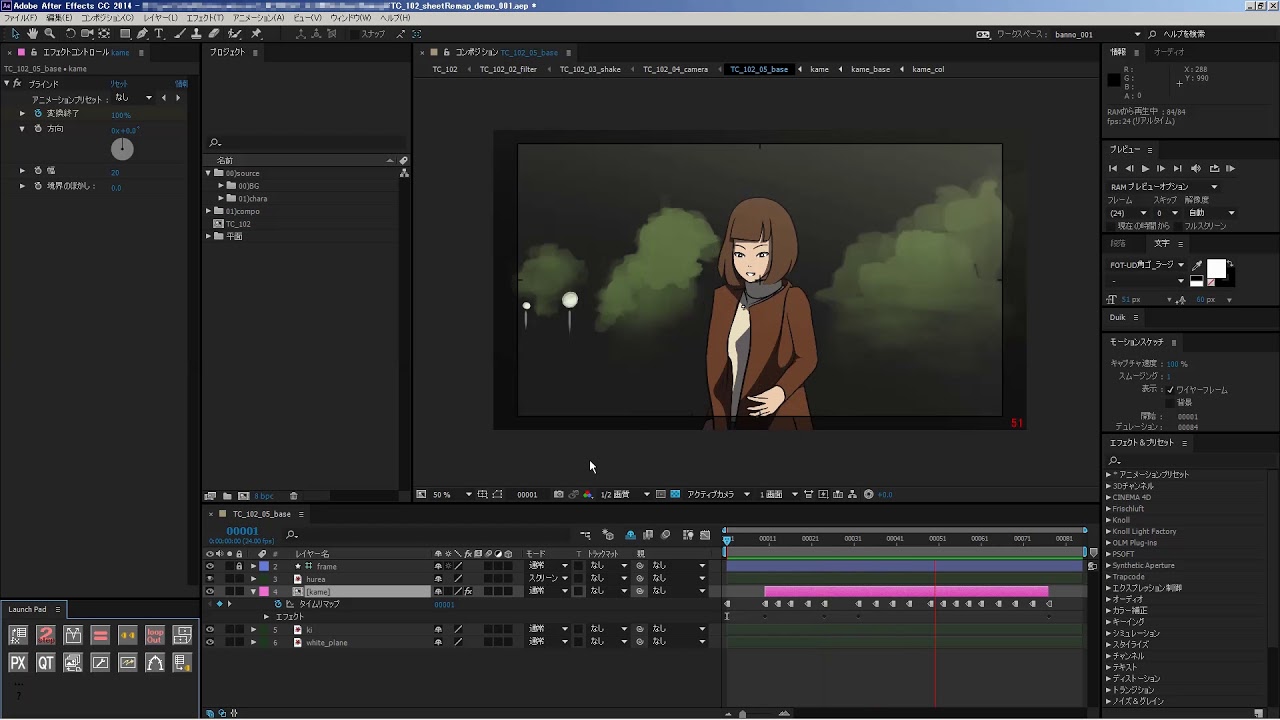Hide the kame layer
1280x720 pixels.
point(210,591)
